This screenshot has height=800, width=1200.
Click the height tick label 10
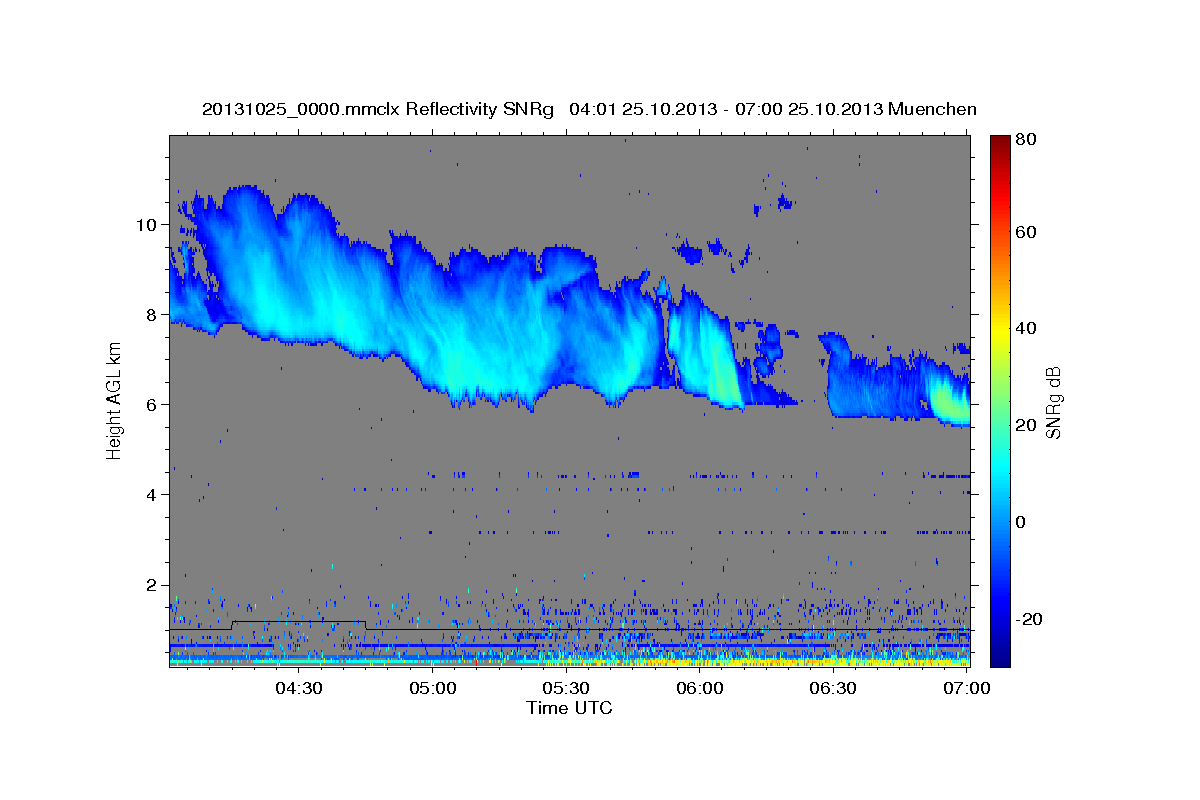(146, 224)
